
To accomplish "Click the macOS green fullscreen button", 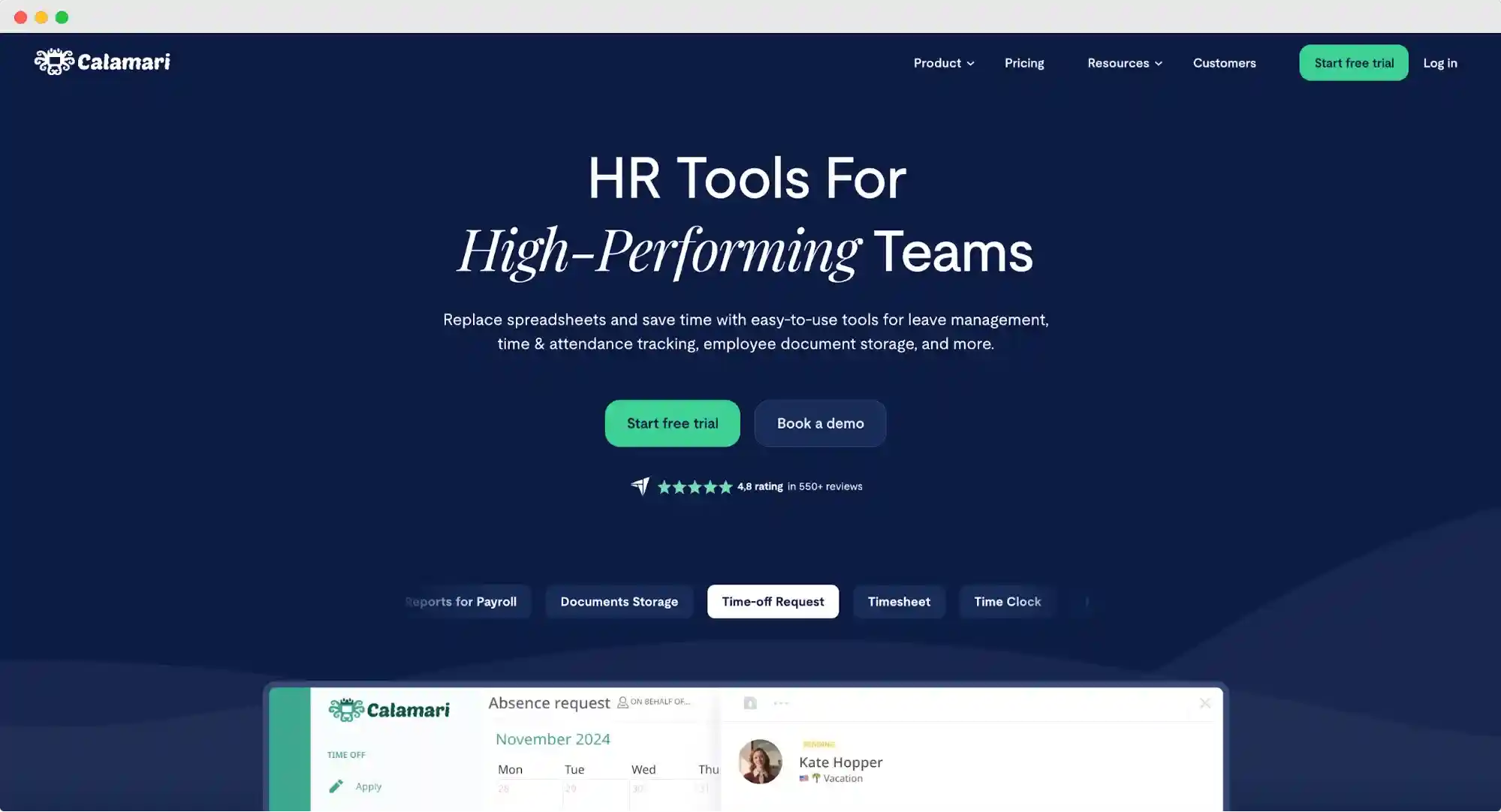I will coord(62,17).
